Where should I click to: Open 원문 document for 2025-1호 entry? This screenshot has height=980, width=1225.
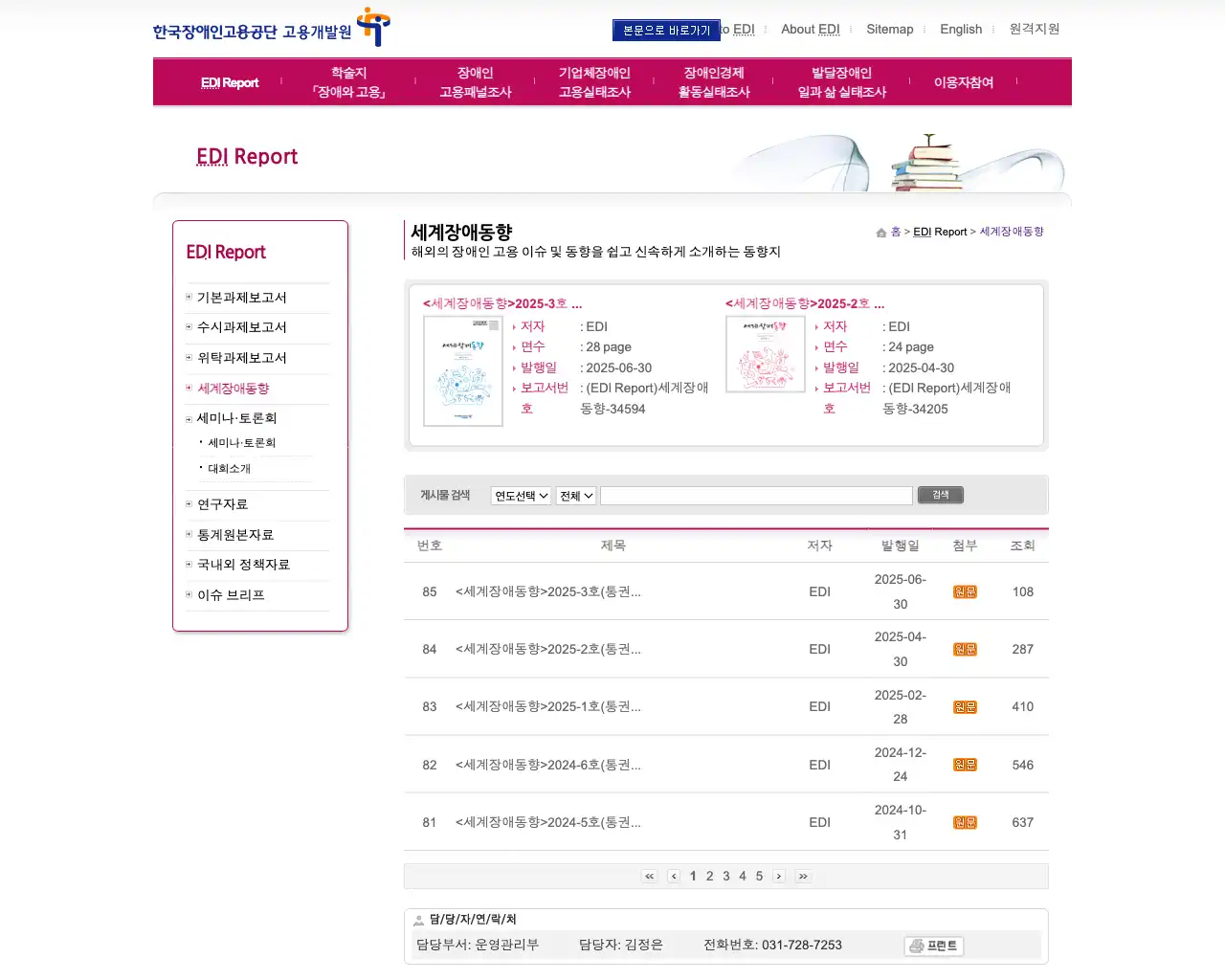pyautogui.click(x=965, y=706)
